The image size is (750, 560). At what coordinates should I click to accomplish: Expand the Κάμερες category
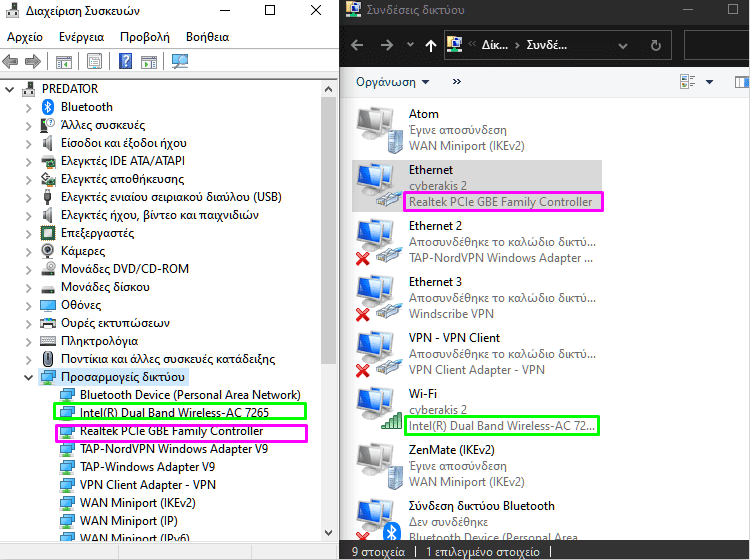pyautogui.click(x=28, y=251)
